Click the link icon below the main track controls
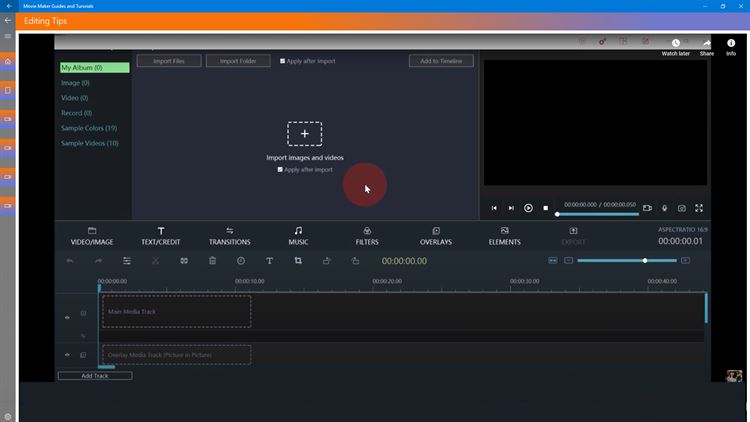Image resolution: width=750 pixels, height=422 pixels. click(83, 336)
